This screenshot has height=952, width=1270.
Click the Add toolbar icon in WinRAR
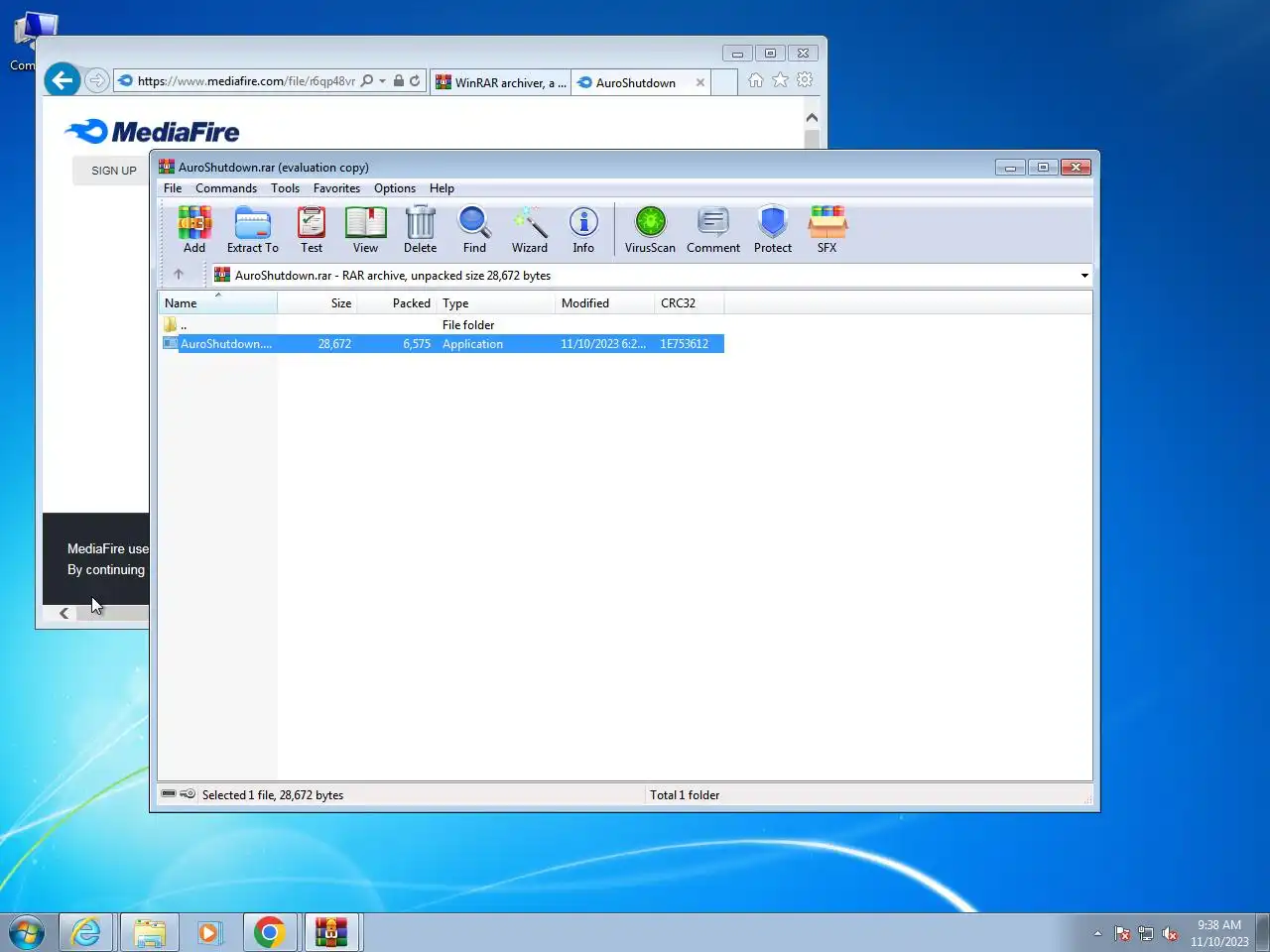pos(194,230)
